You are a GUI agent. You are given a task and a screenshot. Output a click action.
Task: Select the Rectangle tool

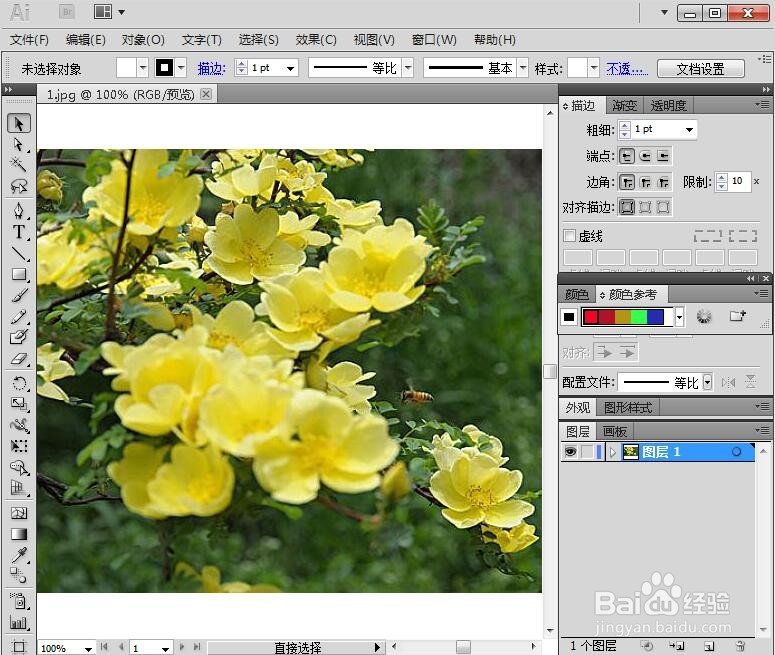[19, 274]
